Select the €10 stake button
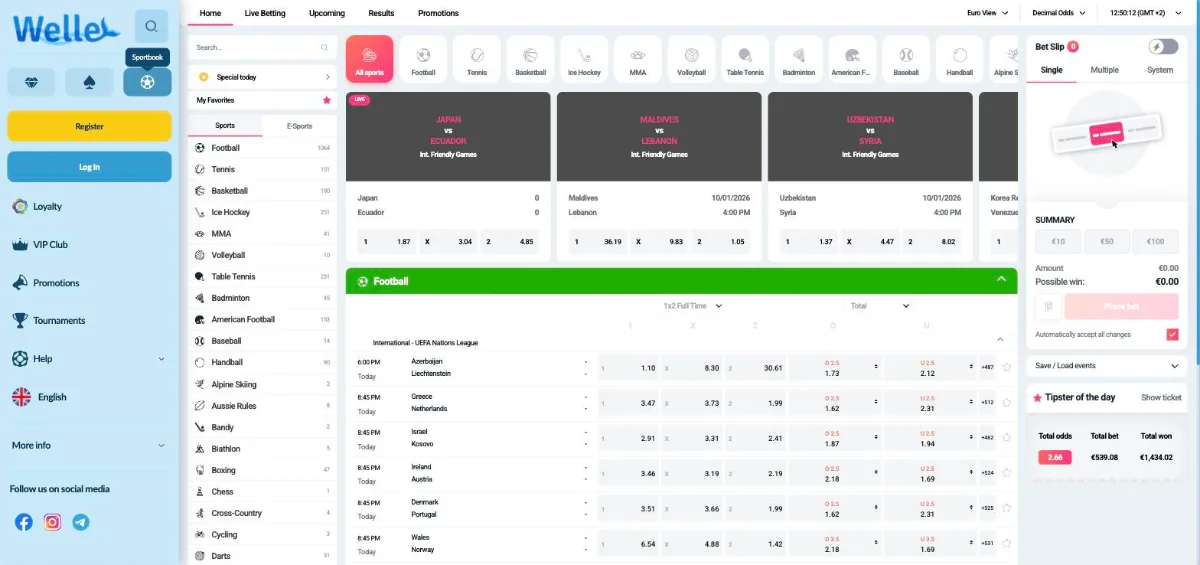The height and width of the screenshot is (565, 1200). point(1059,241)
